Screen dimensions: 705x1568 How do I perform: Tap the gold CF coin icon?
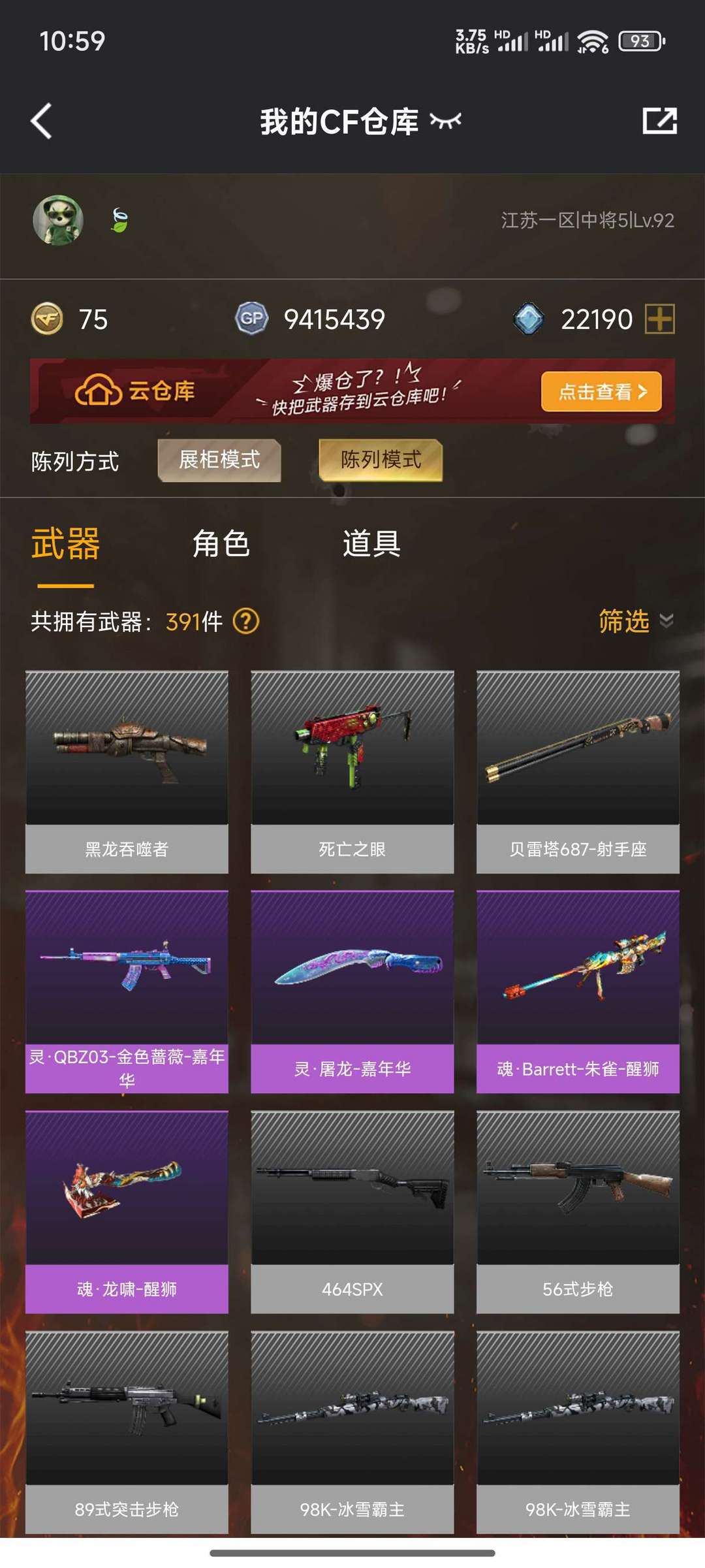coord(47,319)
